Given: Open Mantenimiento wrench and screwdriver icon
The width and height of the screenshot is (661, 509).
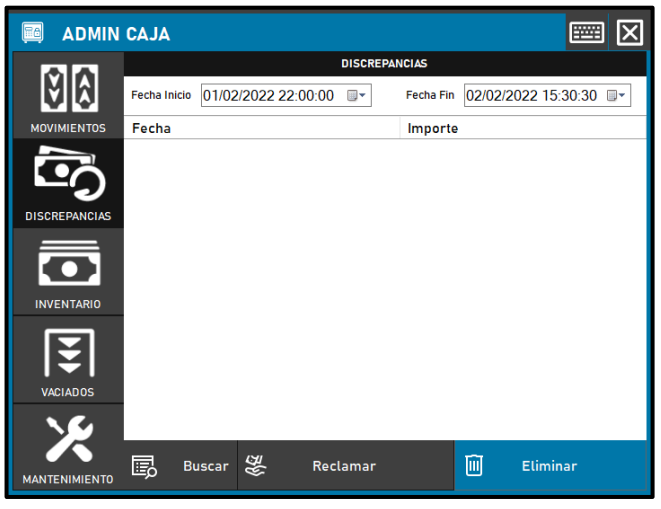Looking at the screenshot, I should tap(68, 440).
